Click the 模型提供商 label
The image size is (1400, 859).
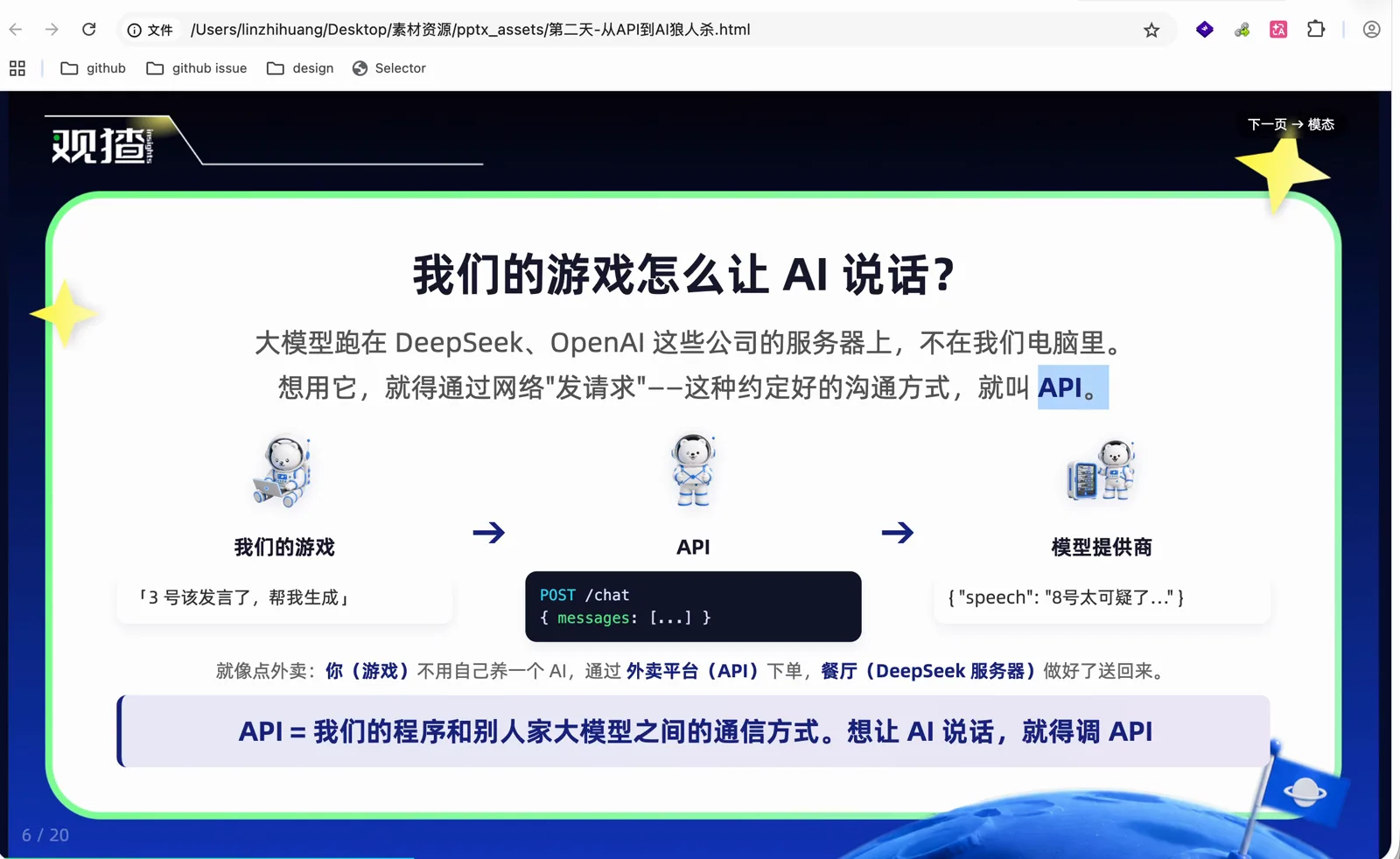(x=1102, y=548)
